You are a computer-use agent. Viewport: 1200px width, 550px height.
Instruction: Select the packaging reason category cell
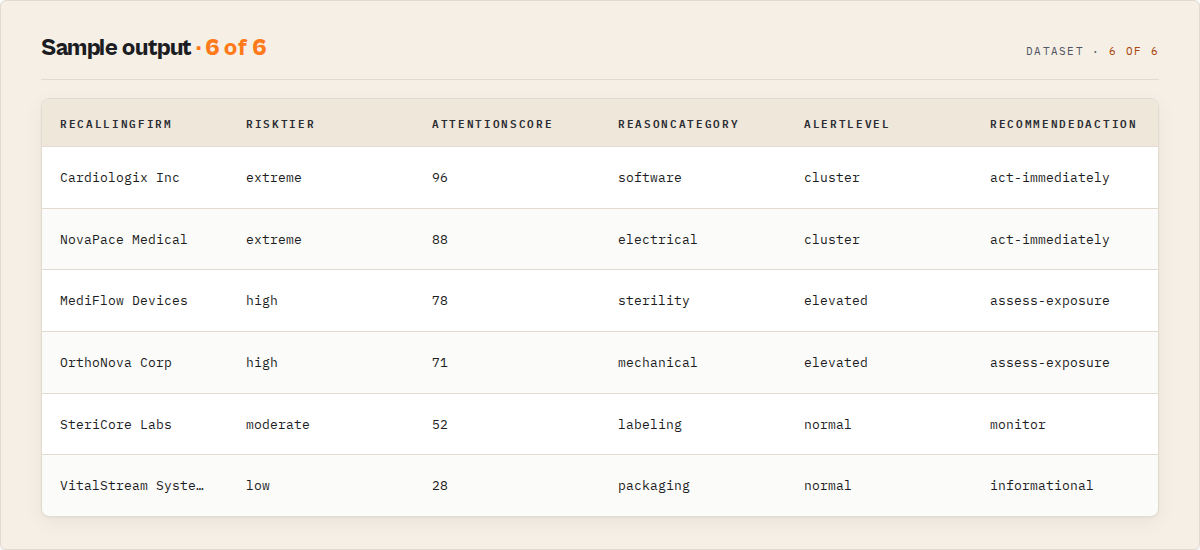[654, 486]
